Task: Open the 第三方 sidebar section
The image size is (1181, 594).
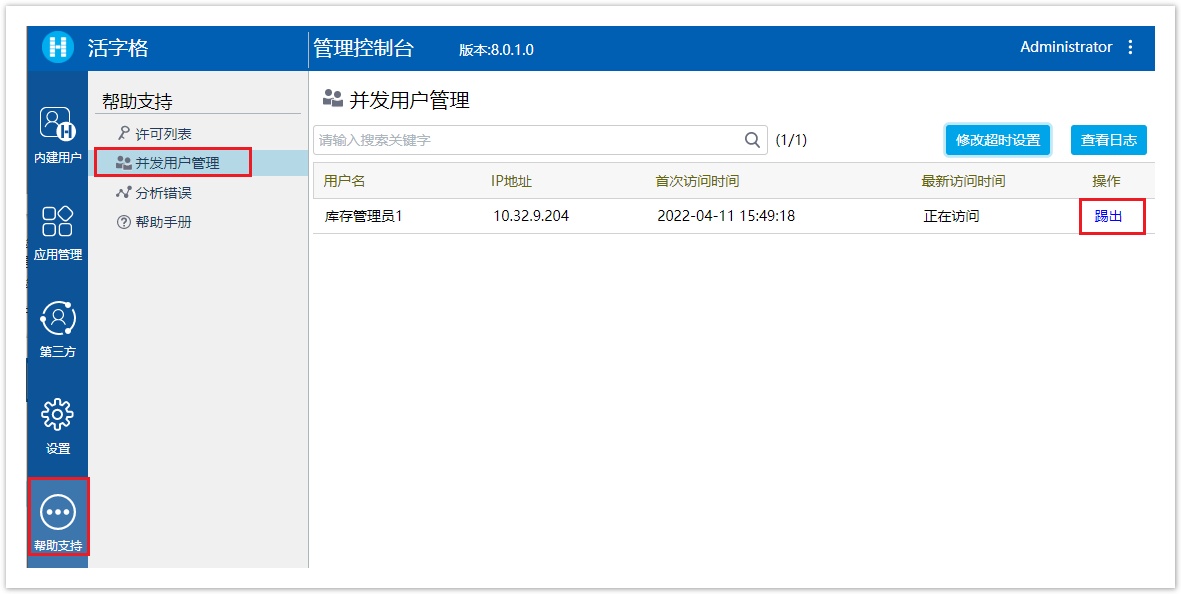Action: pyautogui.click(x=58, y=328)
